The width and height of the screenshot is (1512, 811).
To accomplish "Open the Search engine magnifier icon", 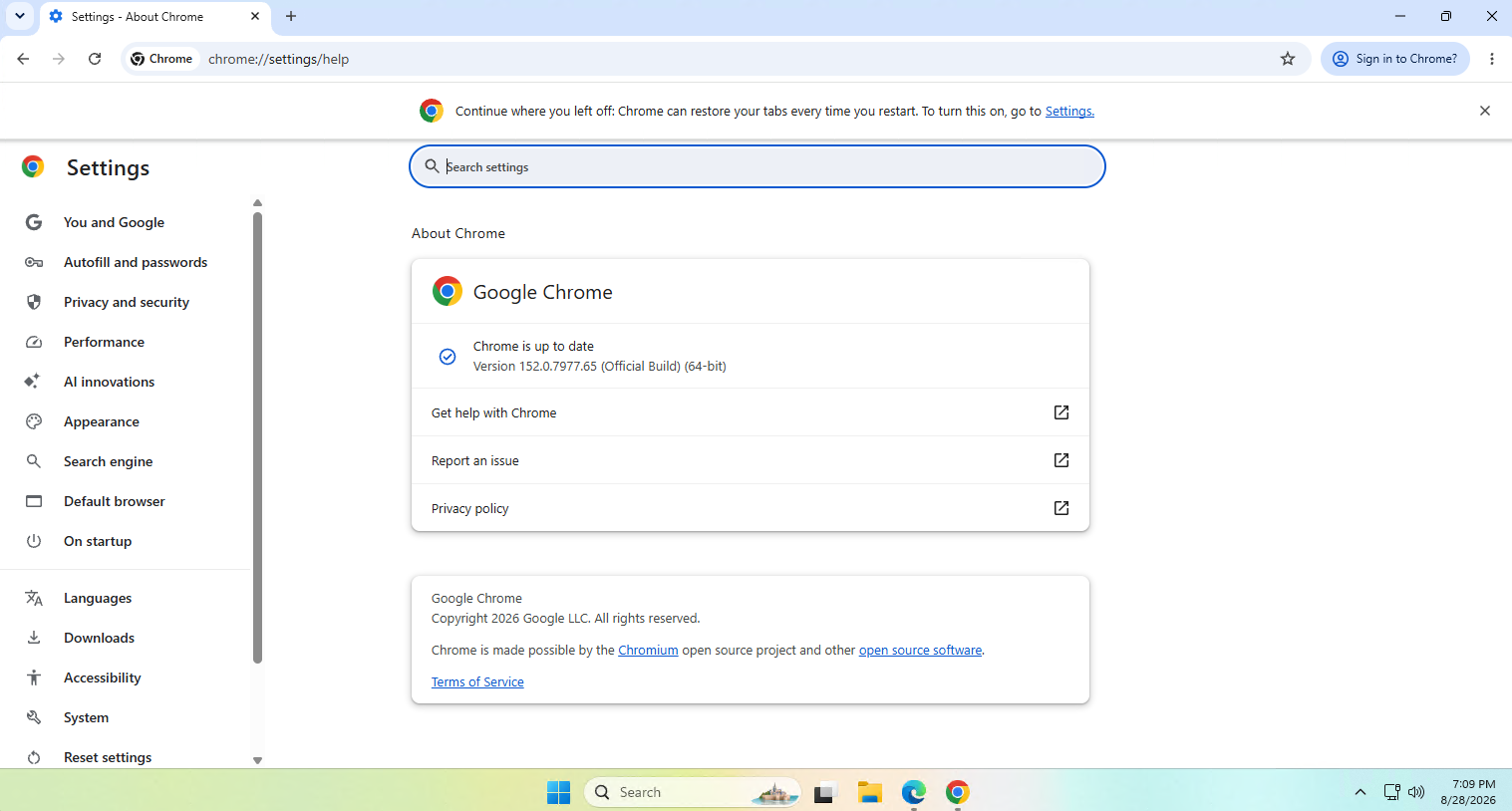I will click(x=34, y=461).
